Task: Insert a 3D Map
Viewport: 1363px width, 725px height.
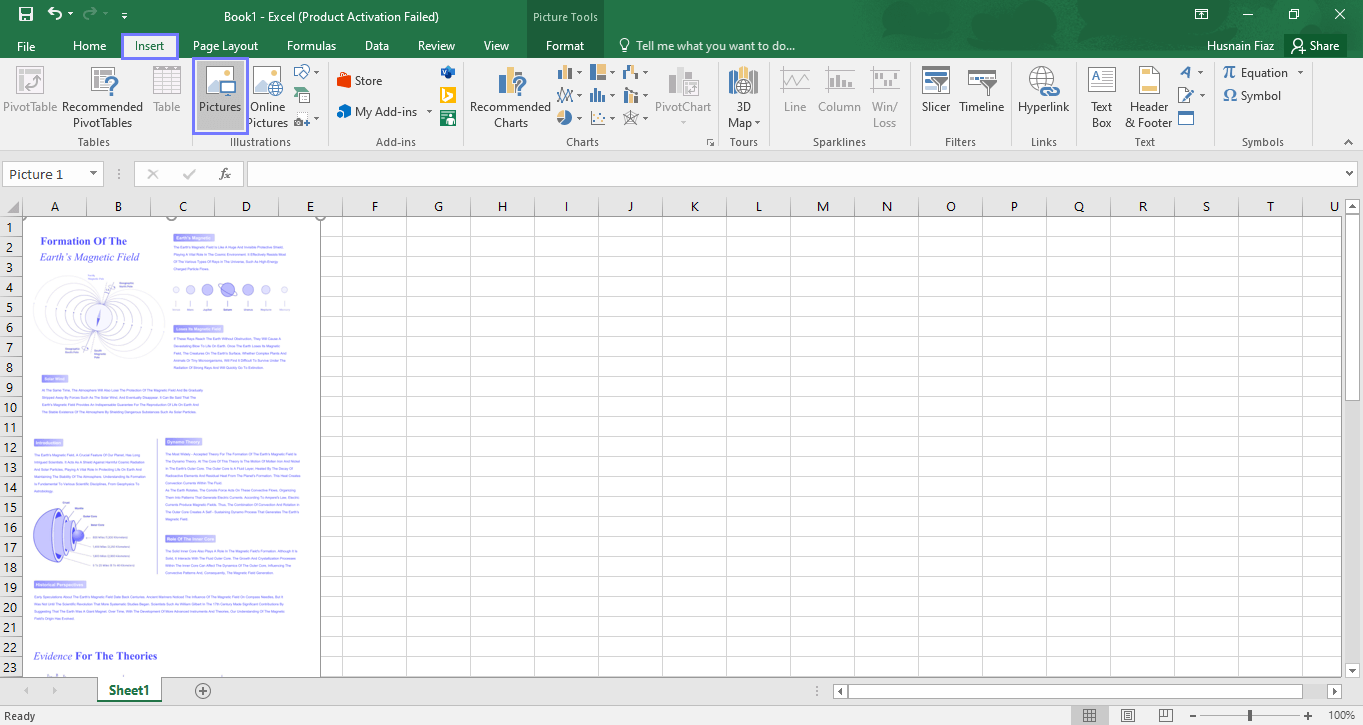Action: (x=744, y=95)
